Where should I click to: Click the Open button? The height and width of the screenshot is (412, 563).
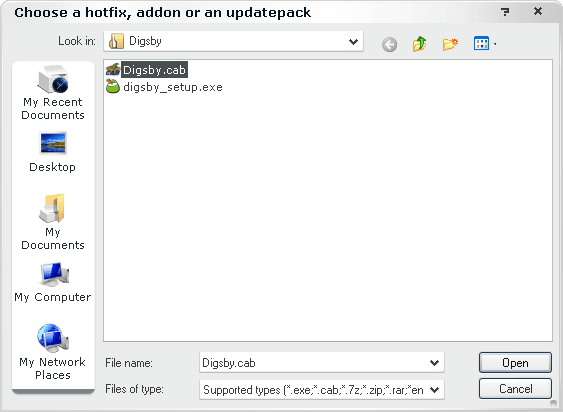coord(515,363)
